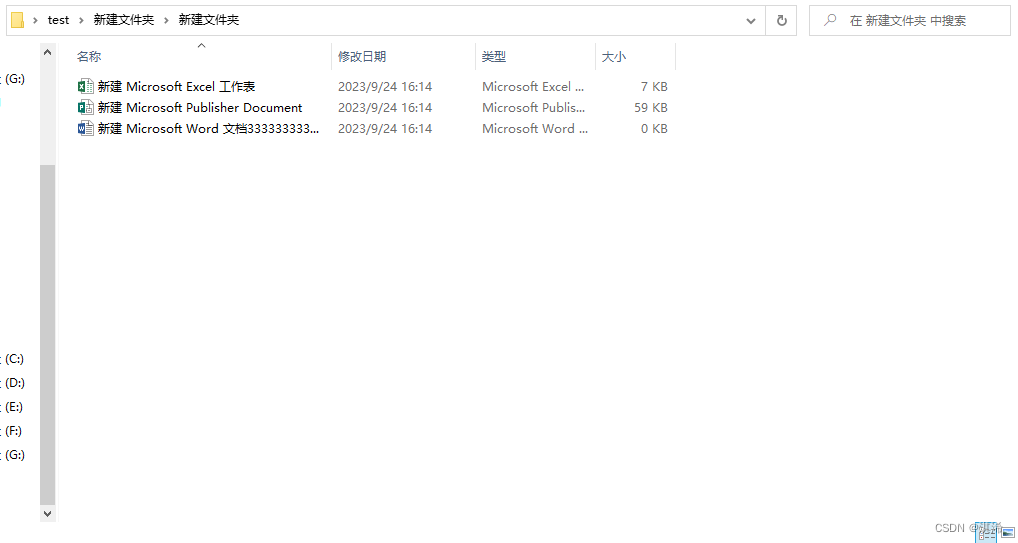Switch to details view at bottom right

(987, 533)
